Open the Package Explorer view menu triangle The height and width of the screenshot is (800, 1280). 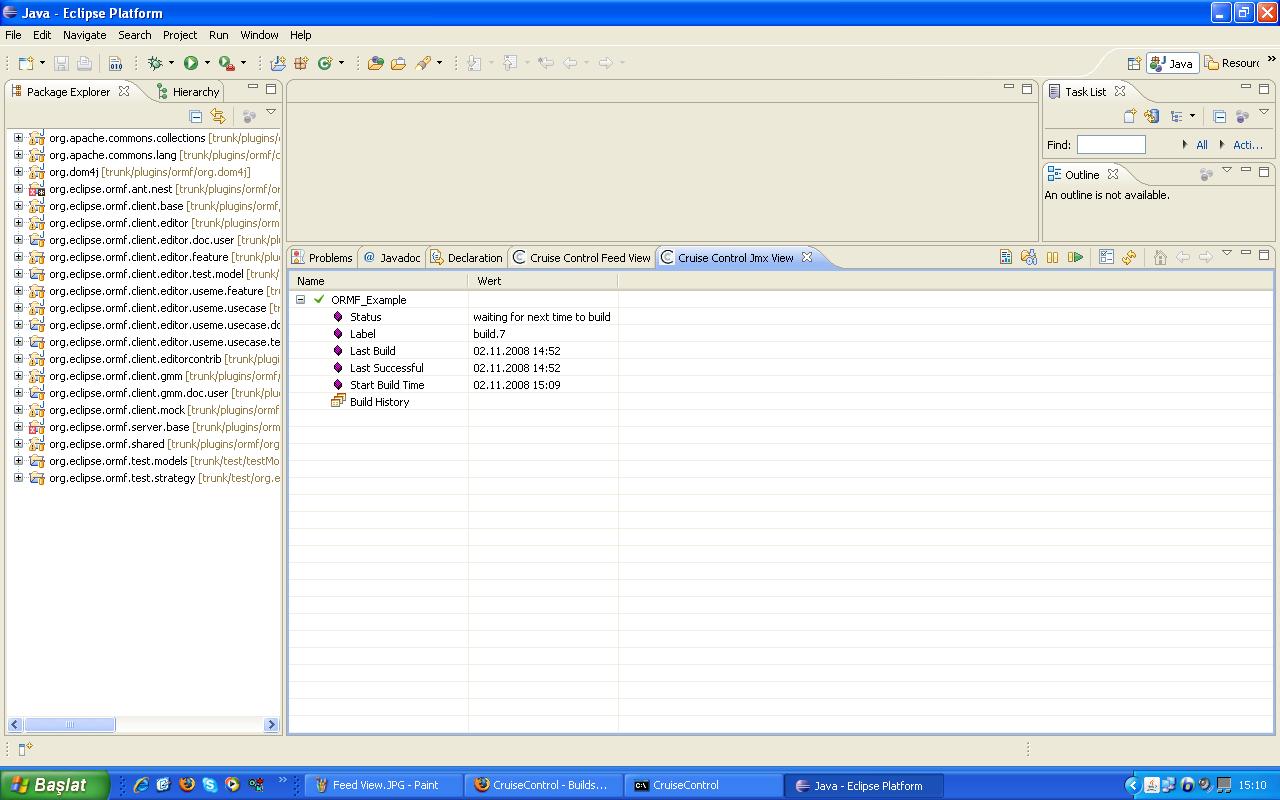click(270, 113)
